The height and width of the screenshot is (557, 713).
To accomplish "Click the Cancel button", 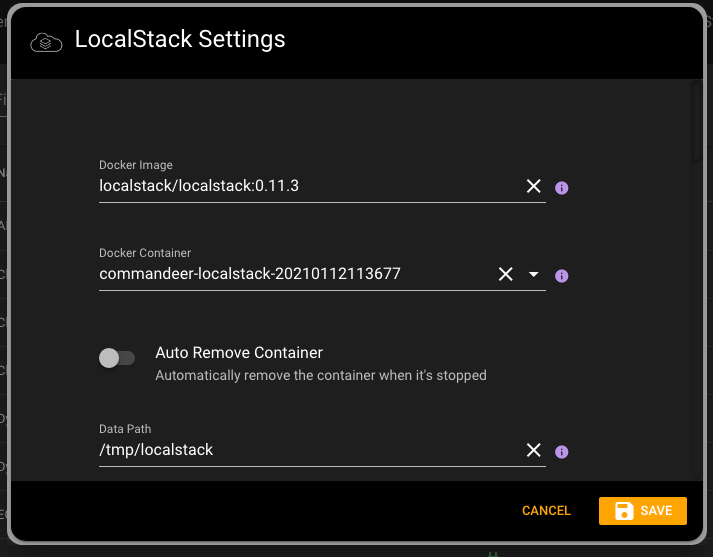I will pyautogui.click(x=546, y=511).
